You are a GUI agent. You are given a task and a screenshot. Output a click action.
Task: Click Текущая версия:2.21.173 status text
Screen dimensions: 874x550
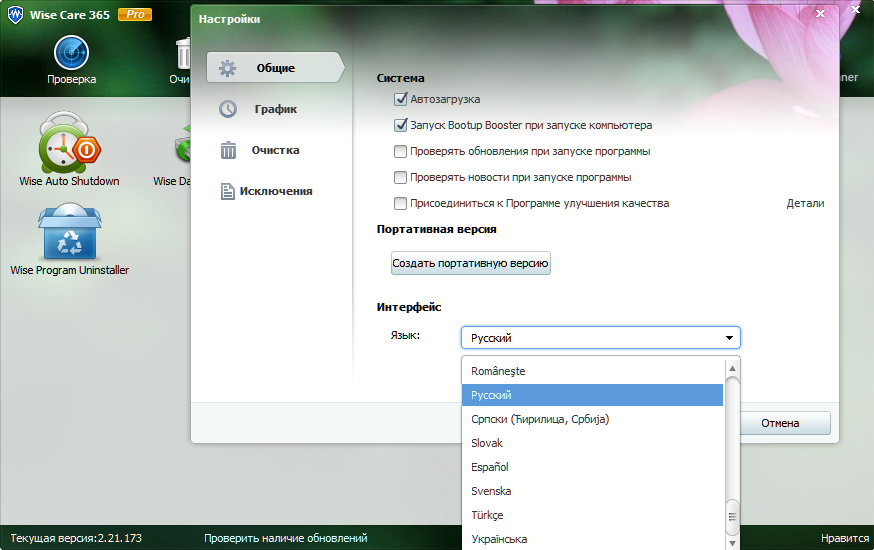[76, 538]
